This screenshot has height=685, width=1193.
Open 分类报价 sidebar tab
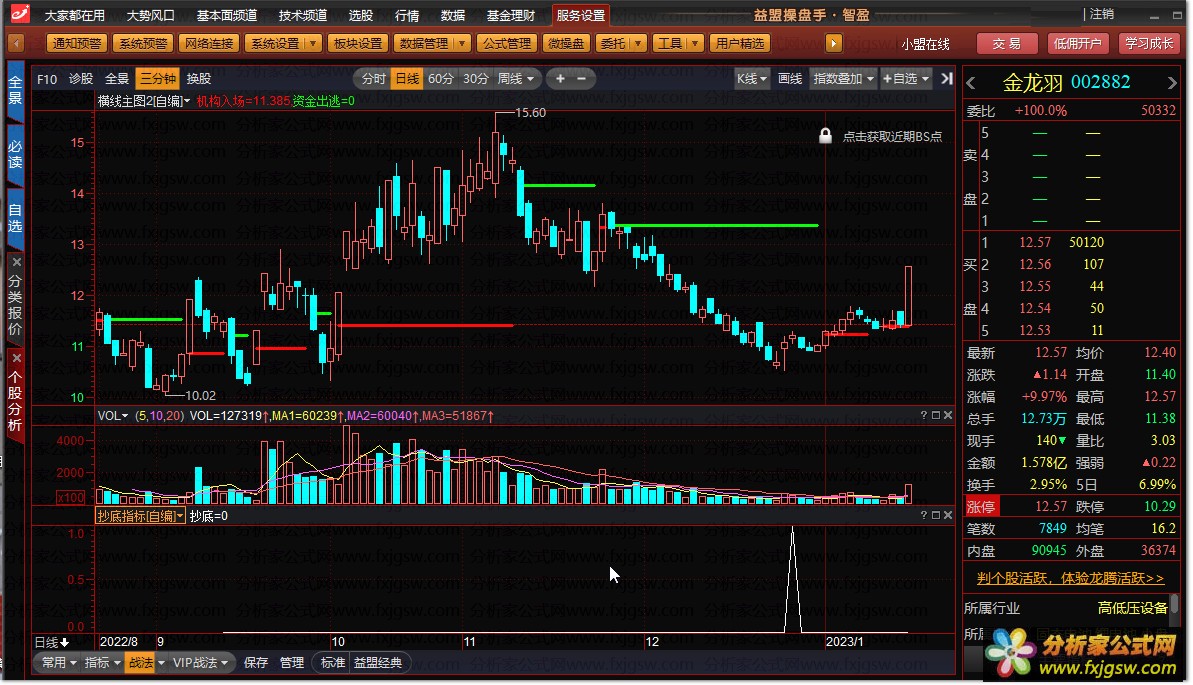click(15, 304)
